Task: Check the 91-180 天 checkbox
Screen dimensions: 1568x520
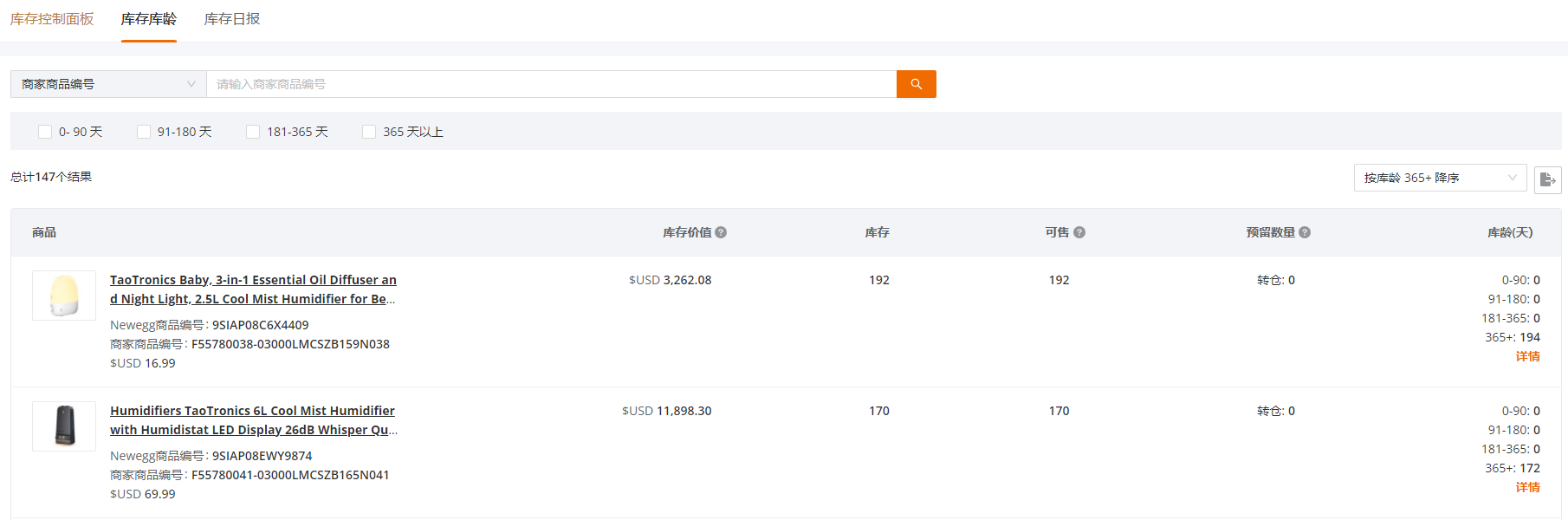Action: tap(144, 132)
